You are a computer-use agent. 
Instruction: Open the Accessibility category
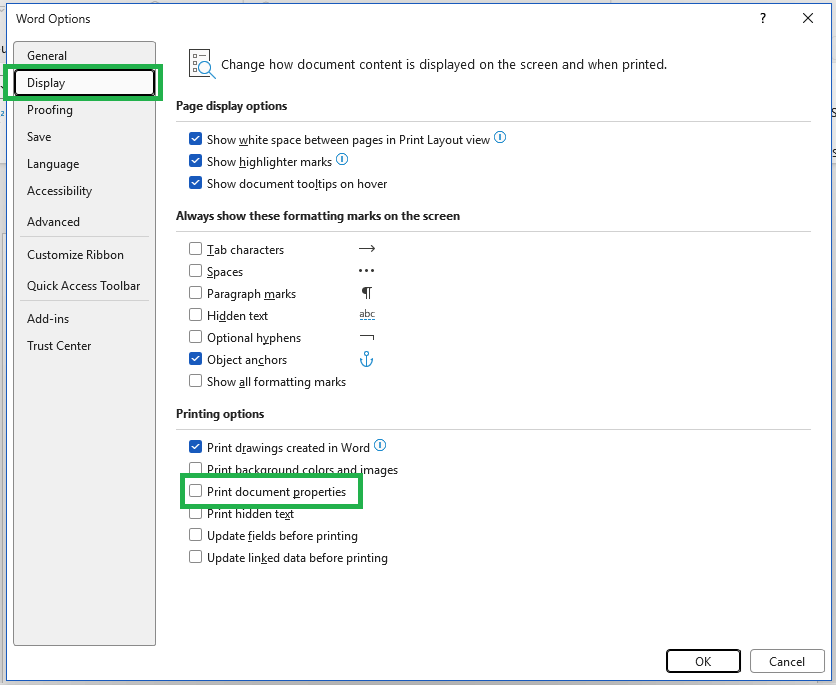(84, 191)
